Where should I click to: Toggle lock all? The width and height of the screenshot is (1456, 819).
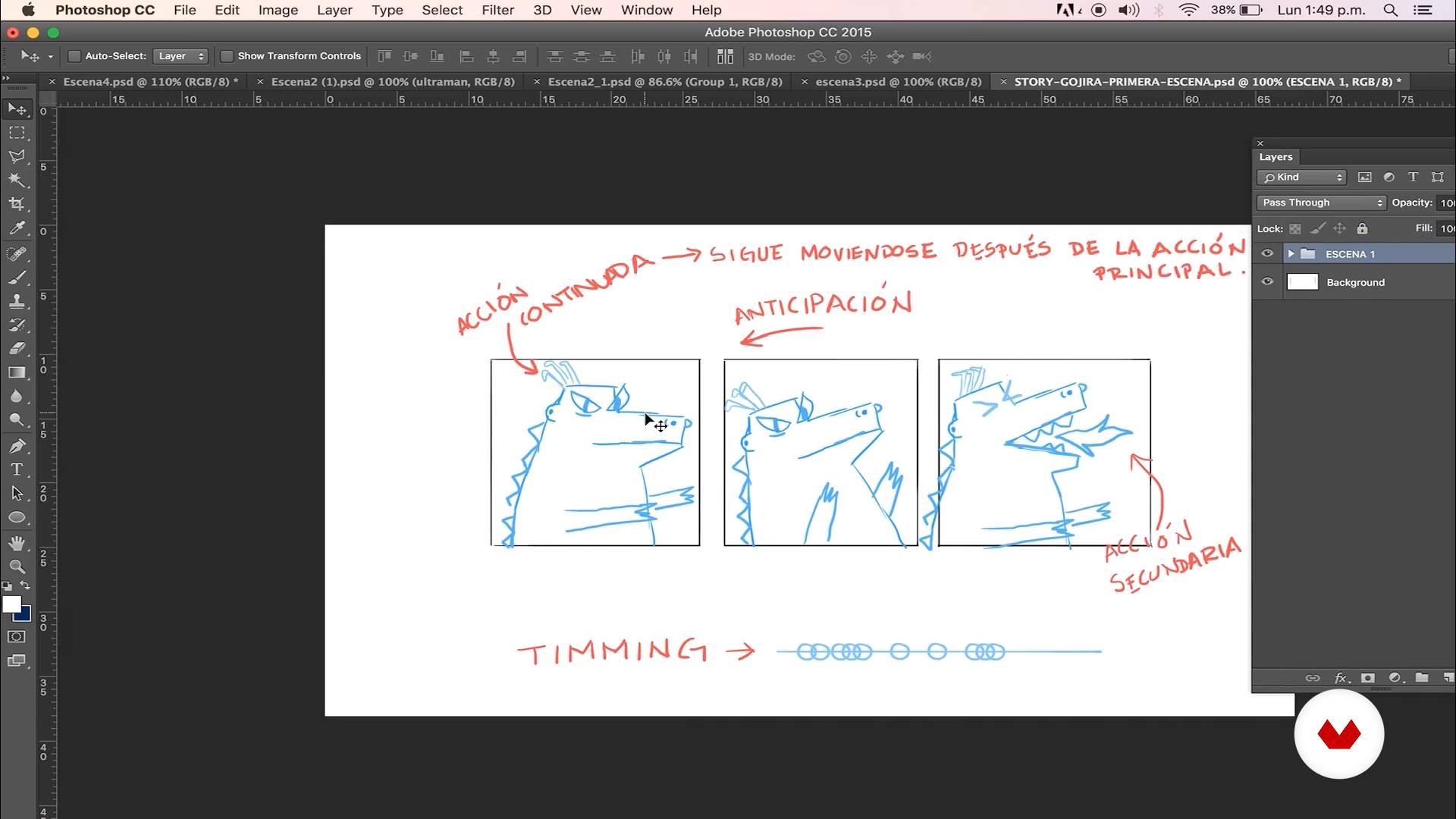pos(1363,228)
